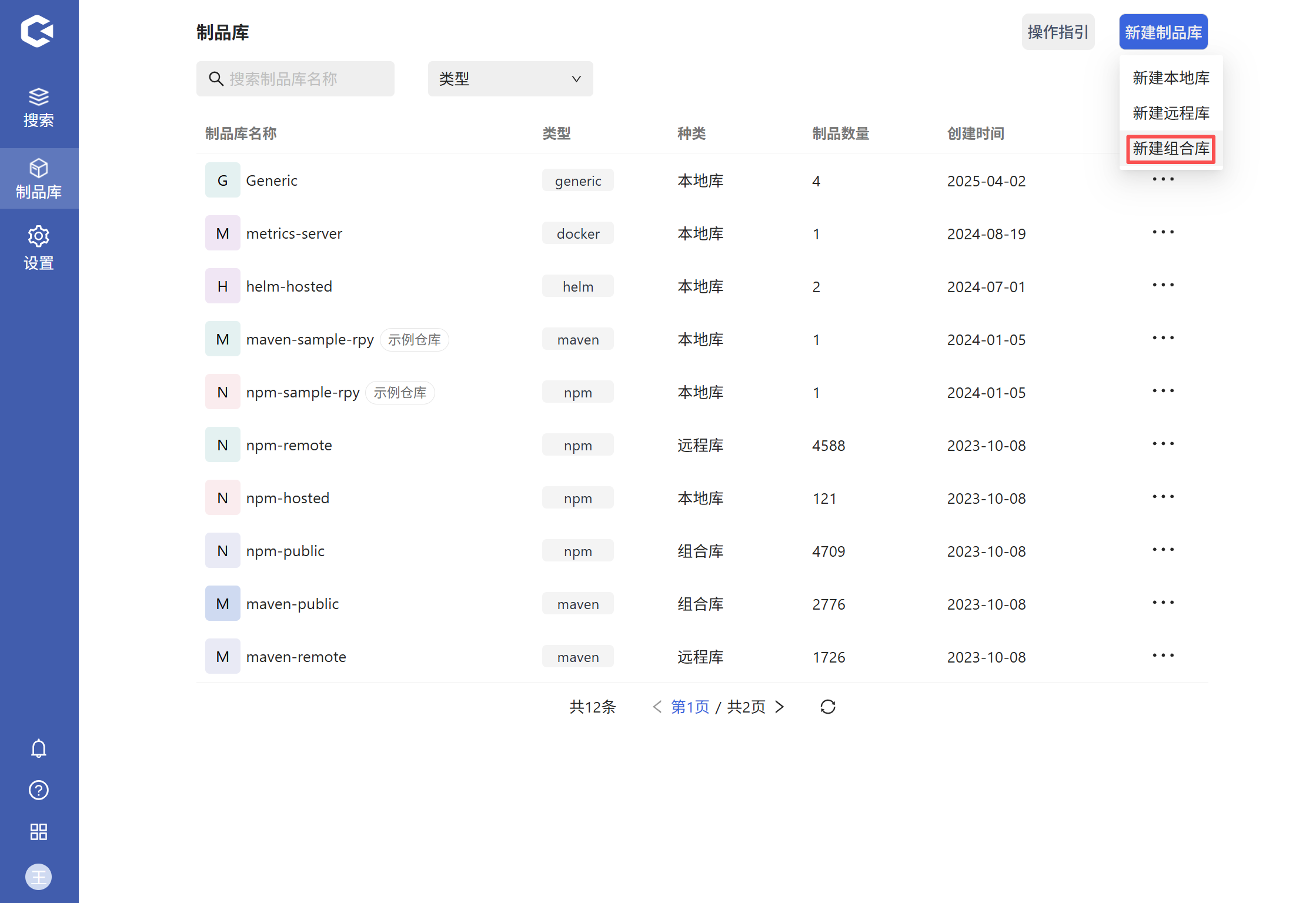The height and width of the screenshot is (903, 1316).
Task: Open the app grid icon in the sidebar
Action: 39,832
